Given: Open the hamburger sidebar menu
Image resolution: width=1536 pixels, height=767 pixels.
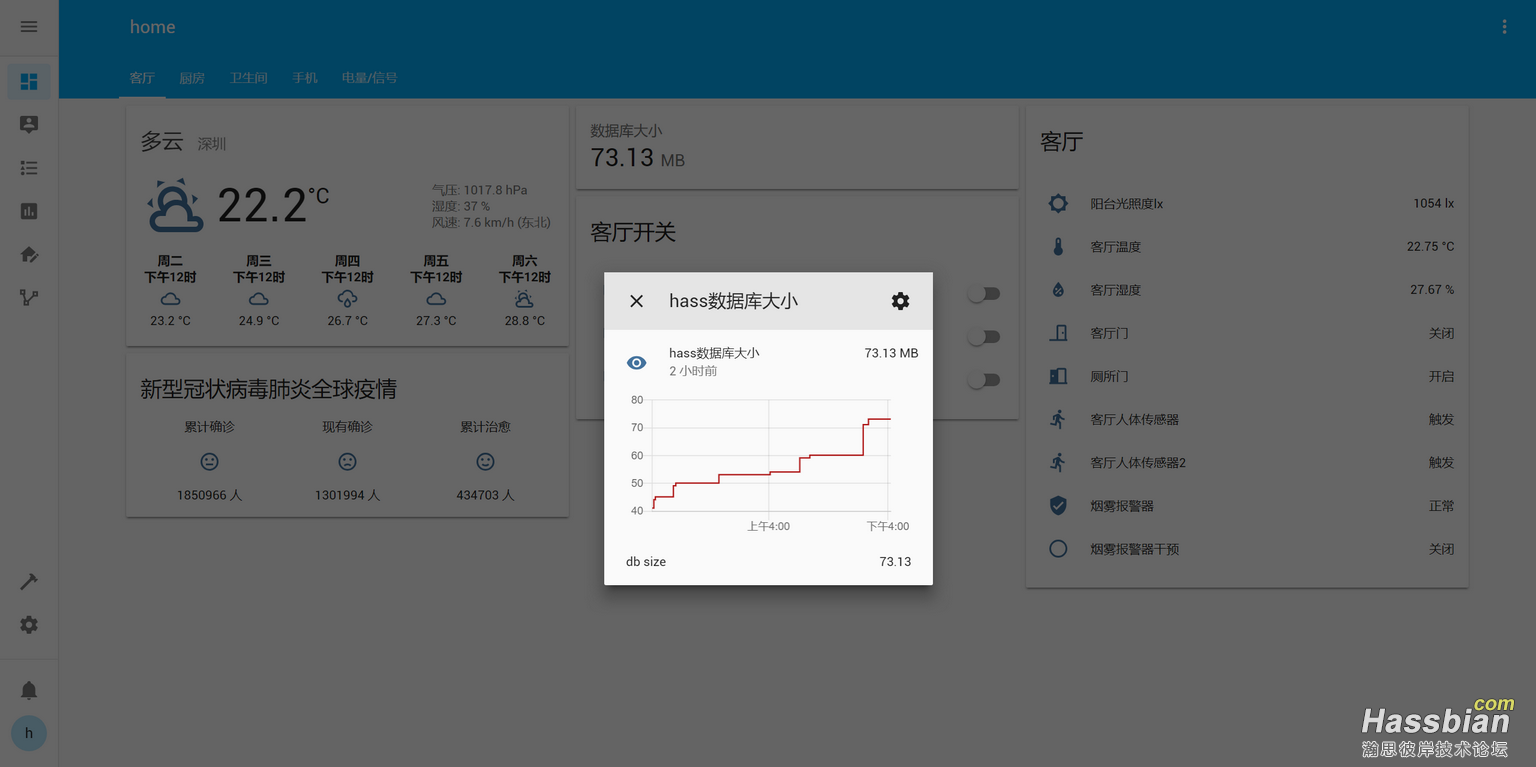Looking at the screenshot, I should coord(29,27).
